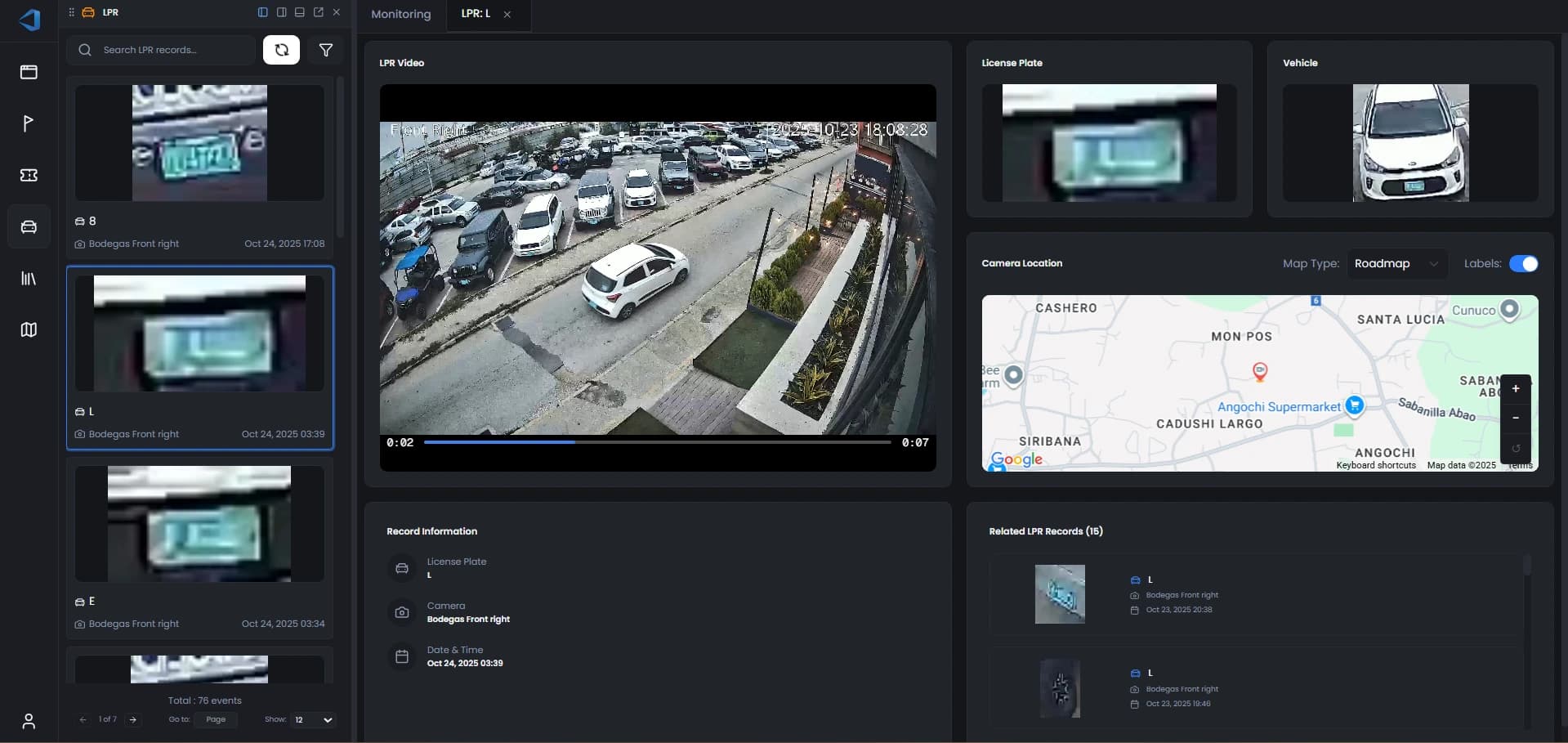Open the LPR panel in a new window
1568x743 pixels.
(x=319, y=12)
